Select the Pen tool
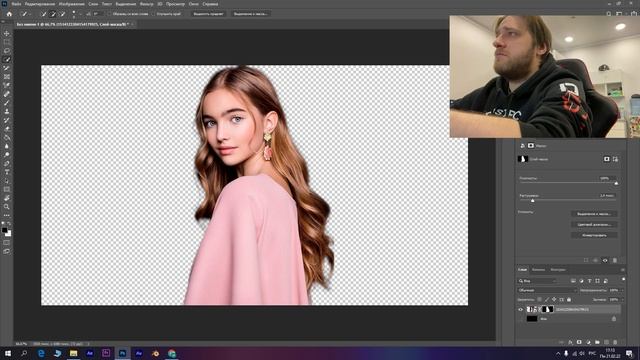640x360 pixels. [7, 164]
